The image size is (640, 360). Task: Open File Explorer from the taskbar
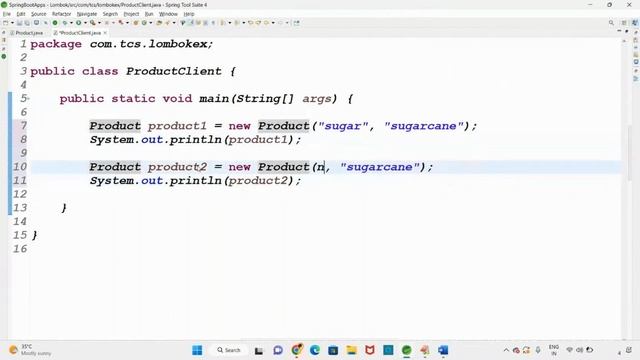pyautogui.click(x=351, y=350)
